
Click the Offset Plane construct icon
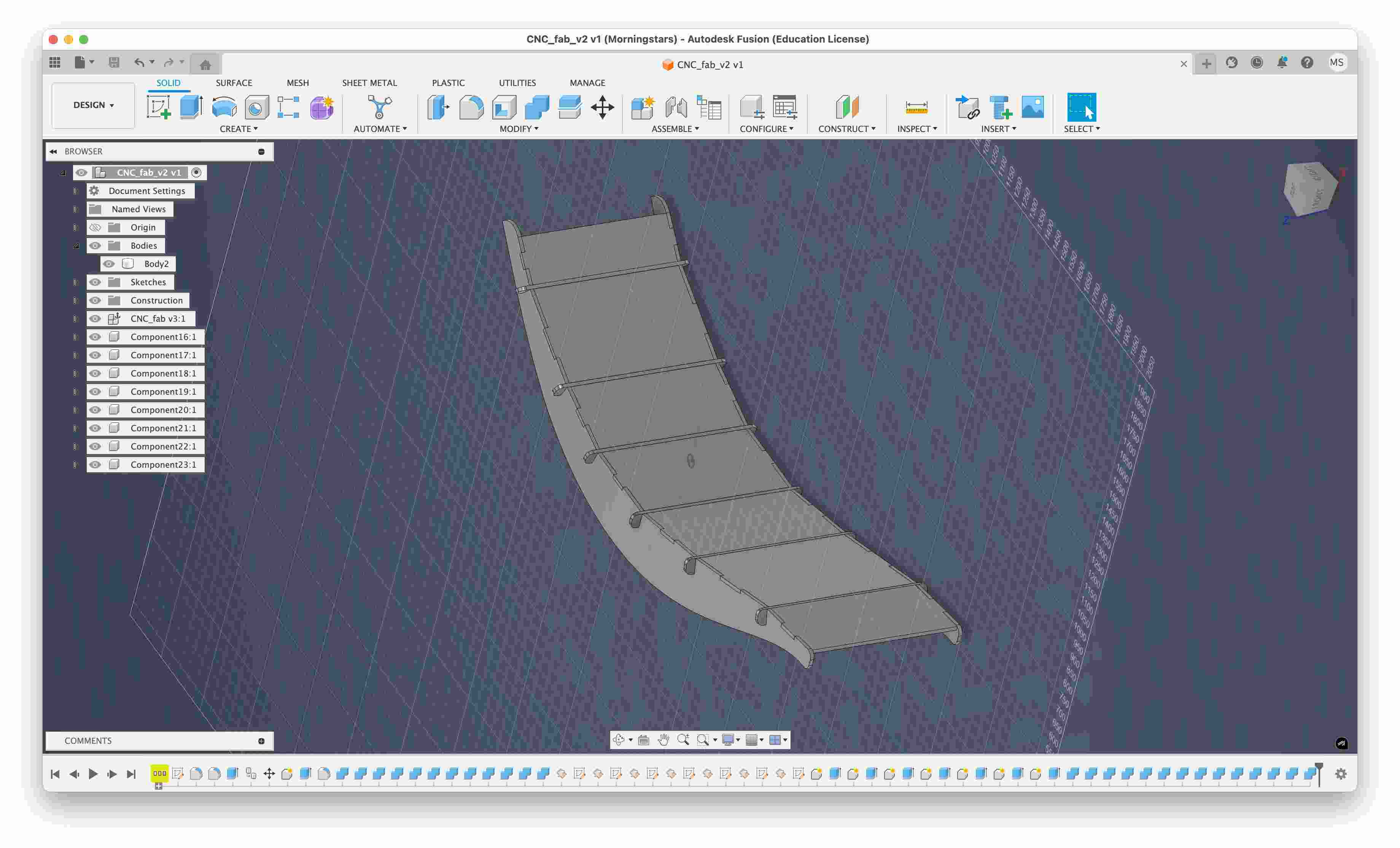[x=846, y=107]
